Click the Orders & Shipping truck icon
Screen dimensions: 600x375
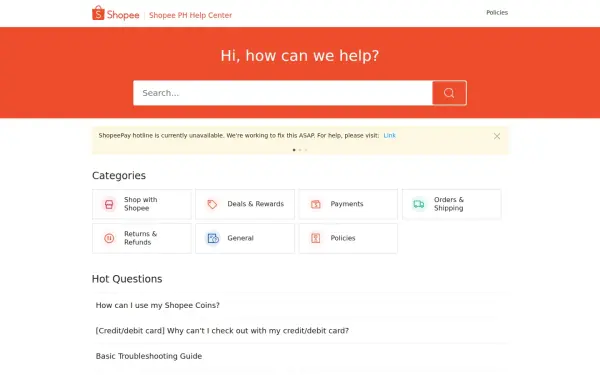[419, 204]
